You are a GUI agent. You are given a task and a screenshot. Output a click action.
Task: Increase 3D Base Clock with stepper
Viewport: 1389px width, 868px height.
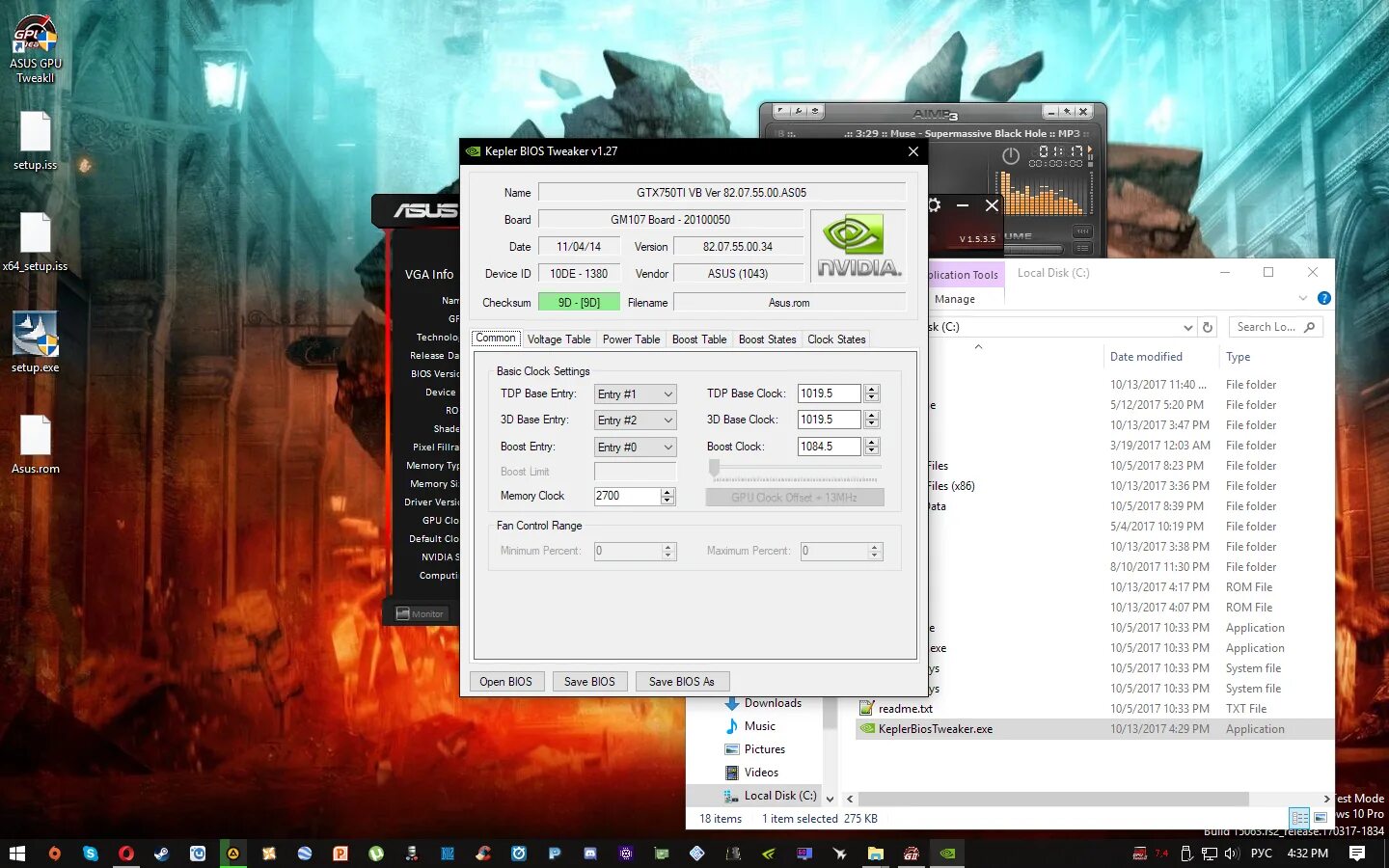click(x=872, y=415)
